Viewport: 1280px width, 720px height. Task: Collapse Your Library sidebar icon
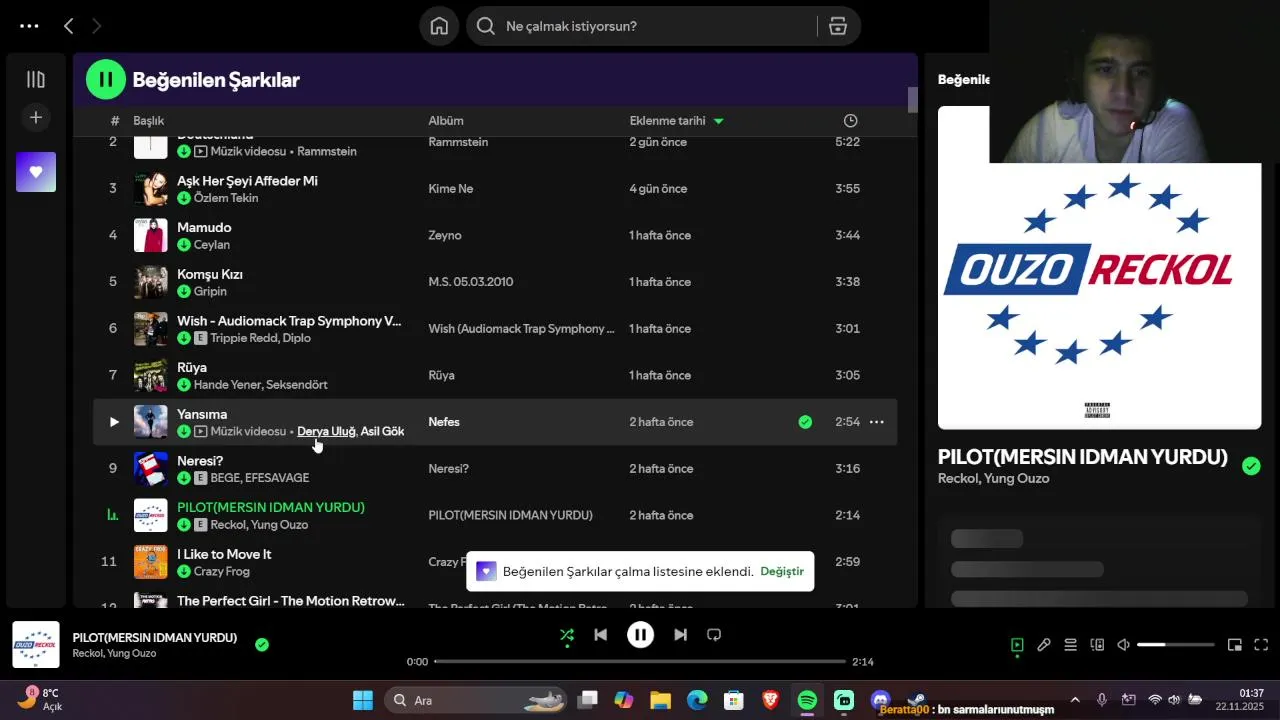(x=36, y=79)
